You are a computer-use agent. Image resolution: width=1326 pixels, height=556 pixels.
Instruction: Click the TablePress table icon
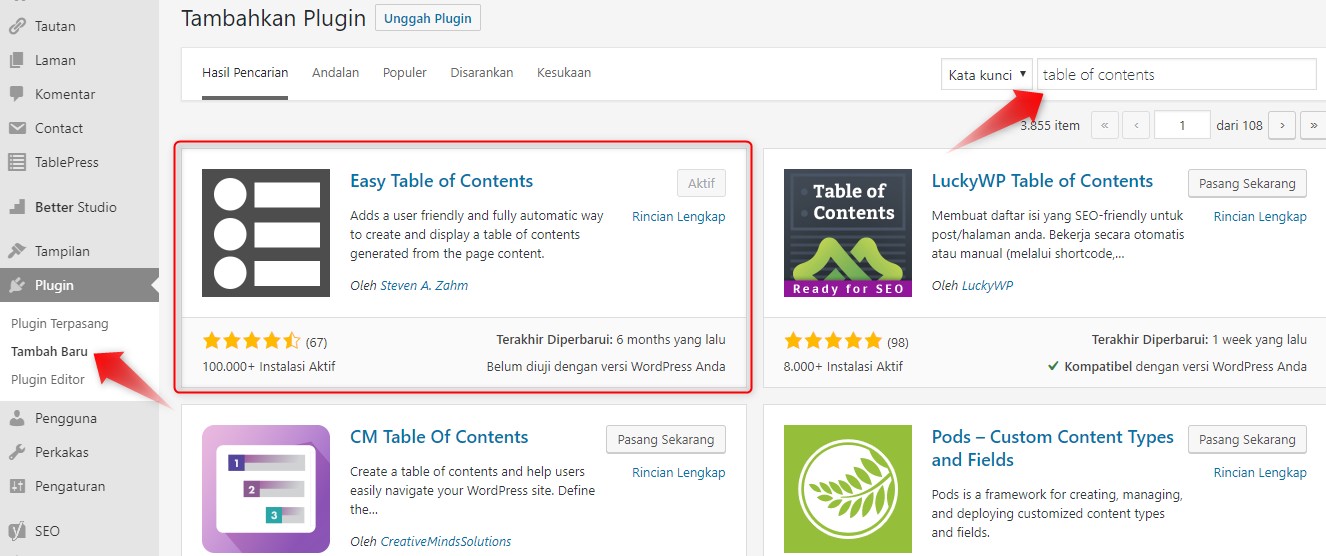click(x=17, y=162)
